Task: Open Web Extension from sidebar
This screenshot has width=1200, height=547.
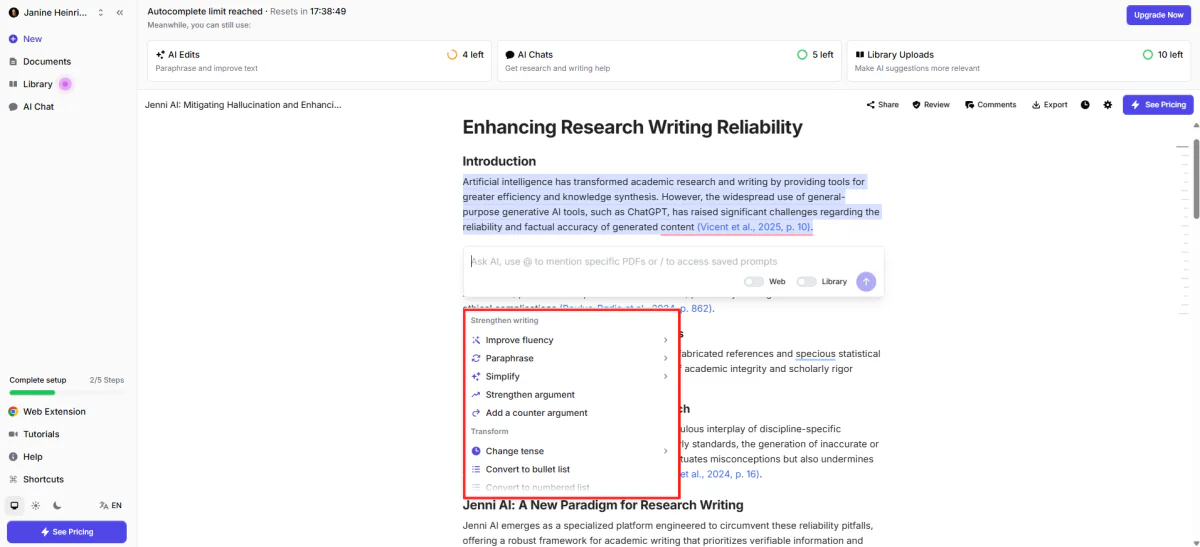Action: click(54, 412)
